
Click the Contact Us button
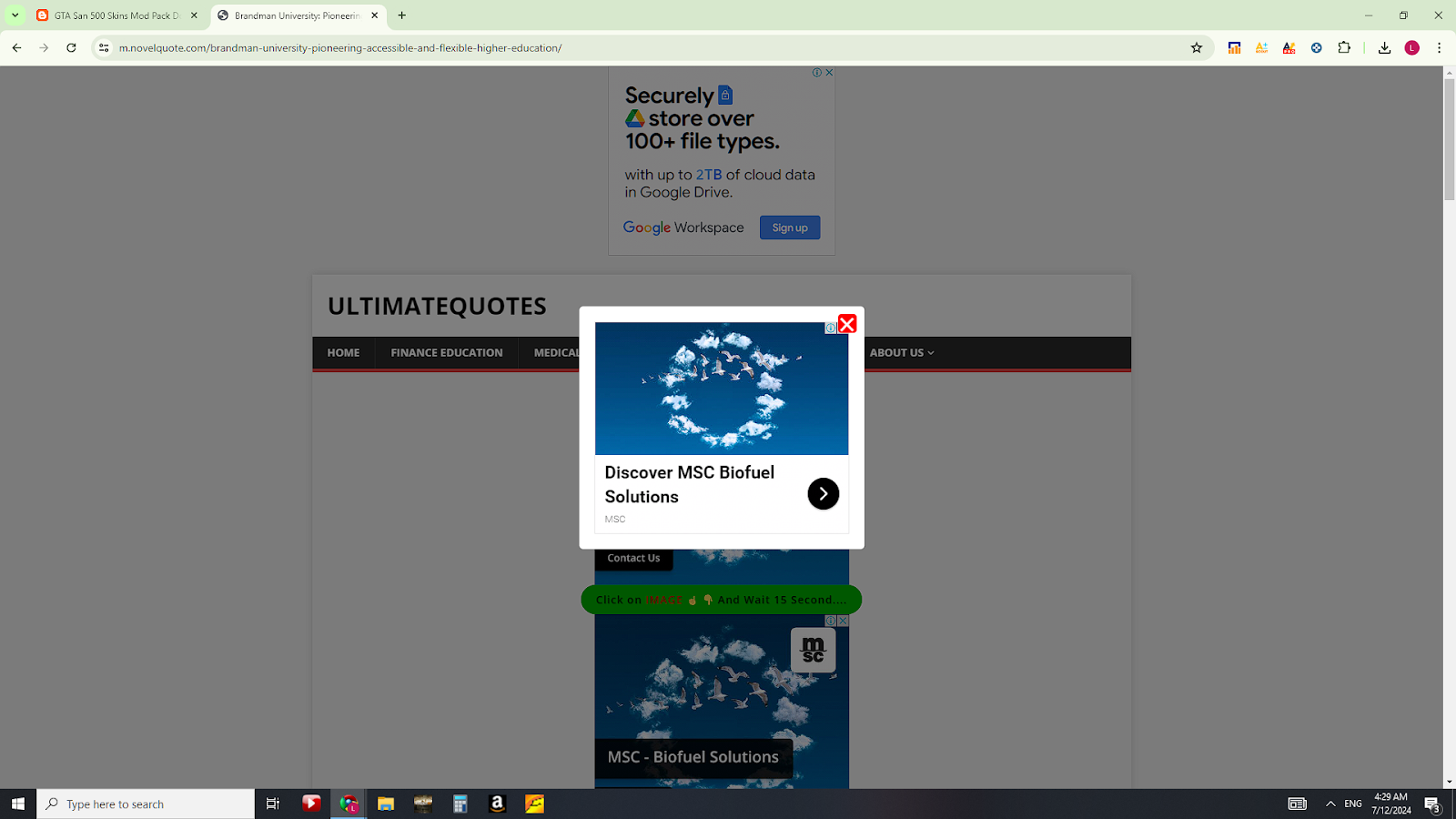633,559
